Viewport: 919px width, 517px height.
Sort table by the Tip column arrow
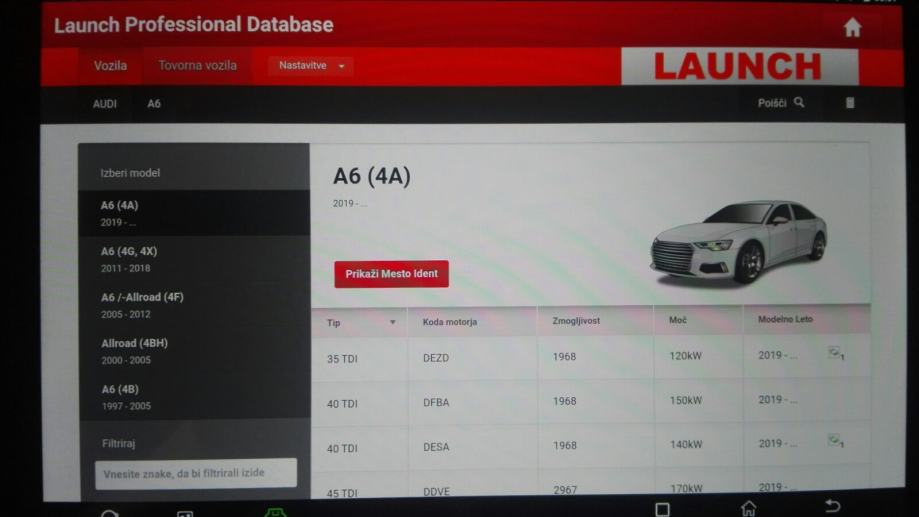point(392,322)
